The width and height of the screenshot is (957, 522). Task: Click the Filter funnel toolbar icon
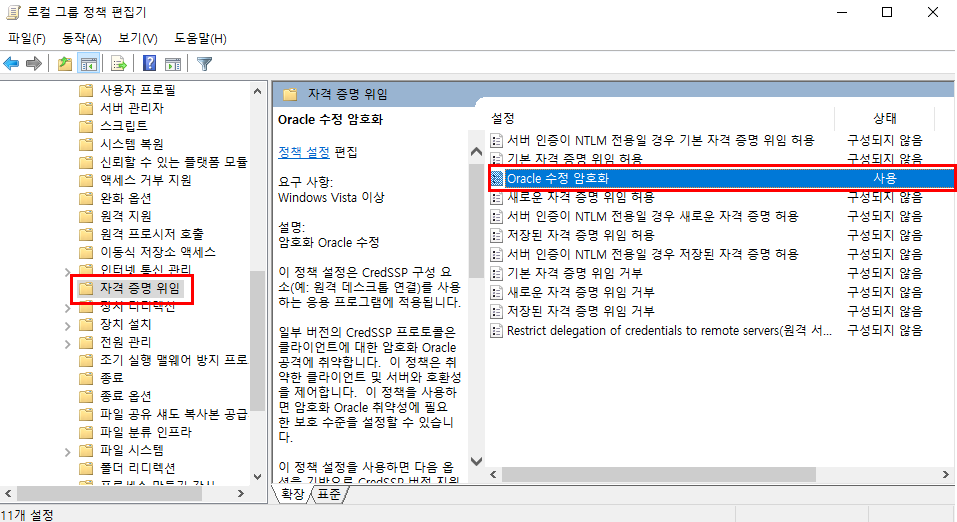(x=204, y=63)
